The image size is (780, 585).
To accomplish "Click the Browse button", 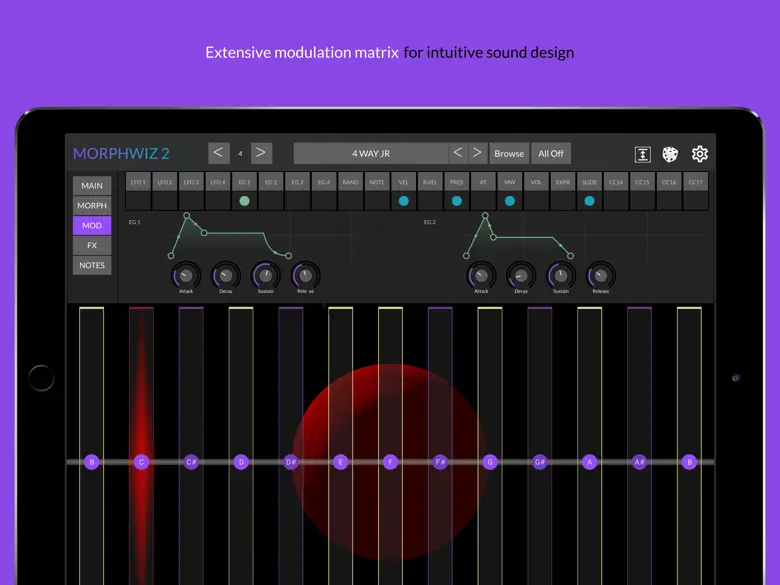I will click(509, 153).
